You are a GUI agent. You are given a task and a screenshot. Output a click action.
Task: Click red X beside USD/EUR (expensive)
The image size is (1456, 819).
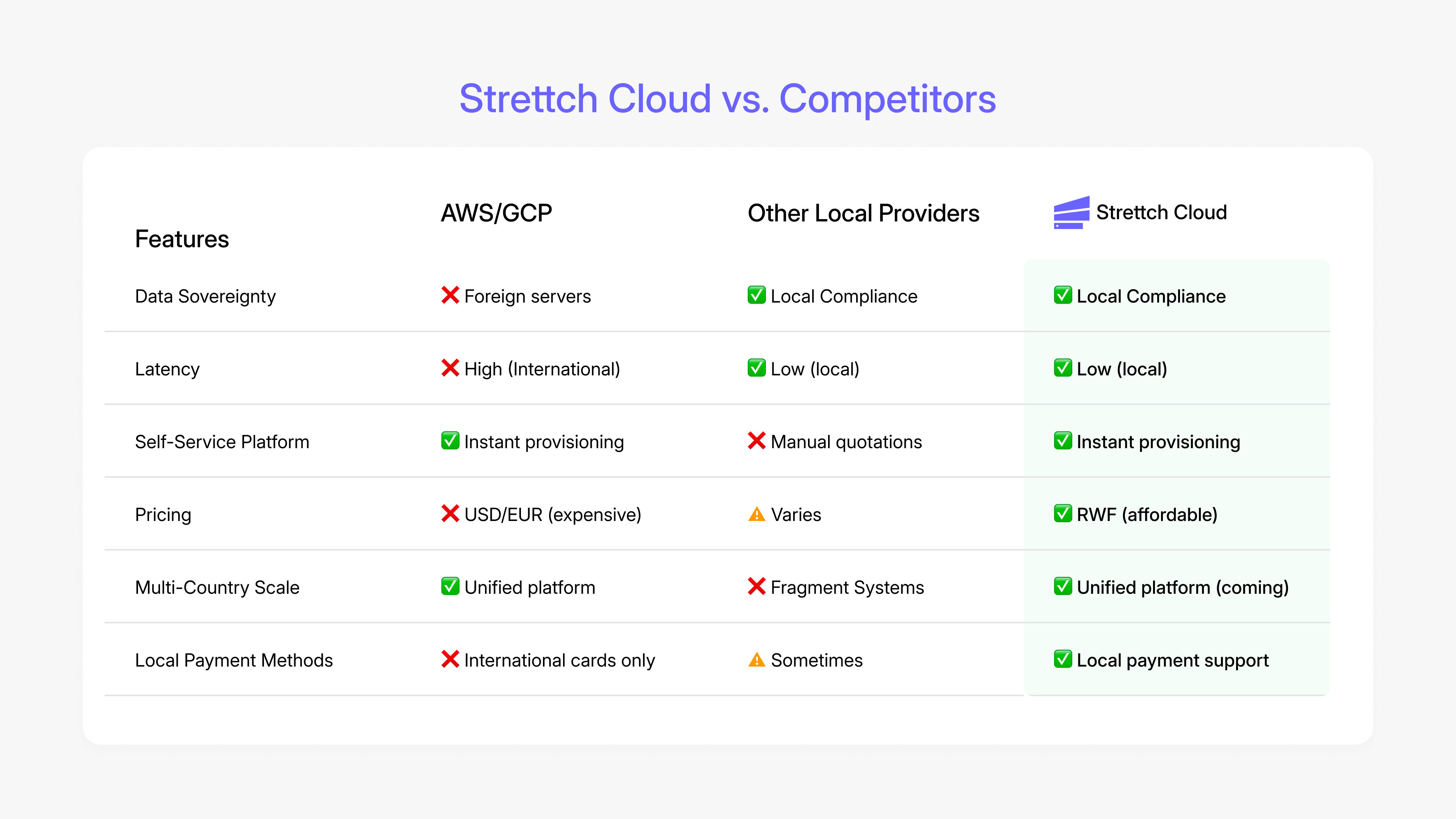pyautogui.click(x=450, y=513)
